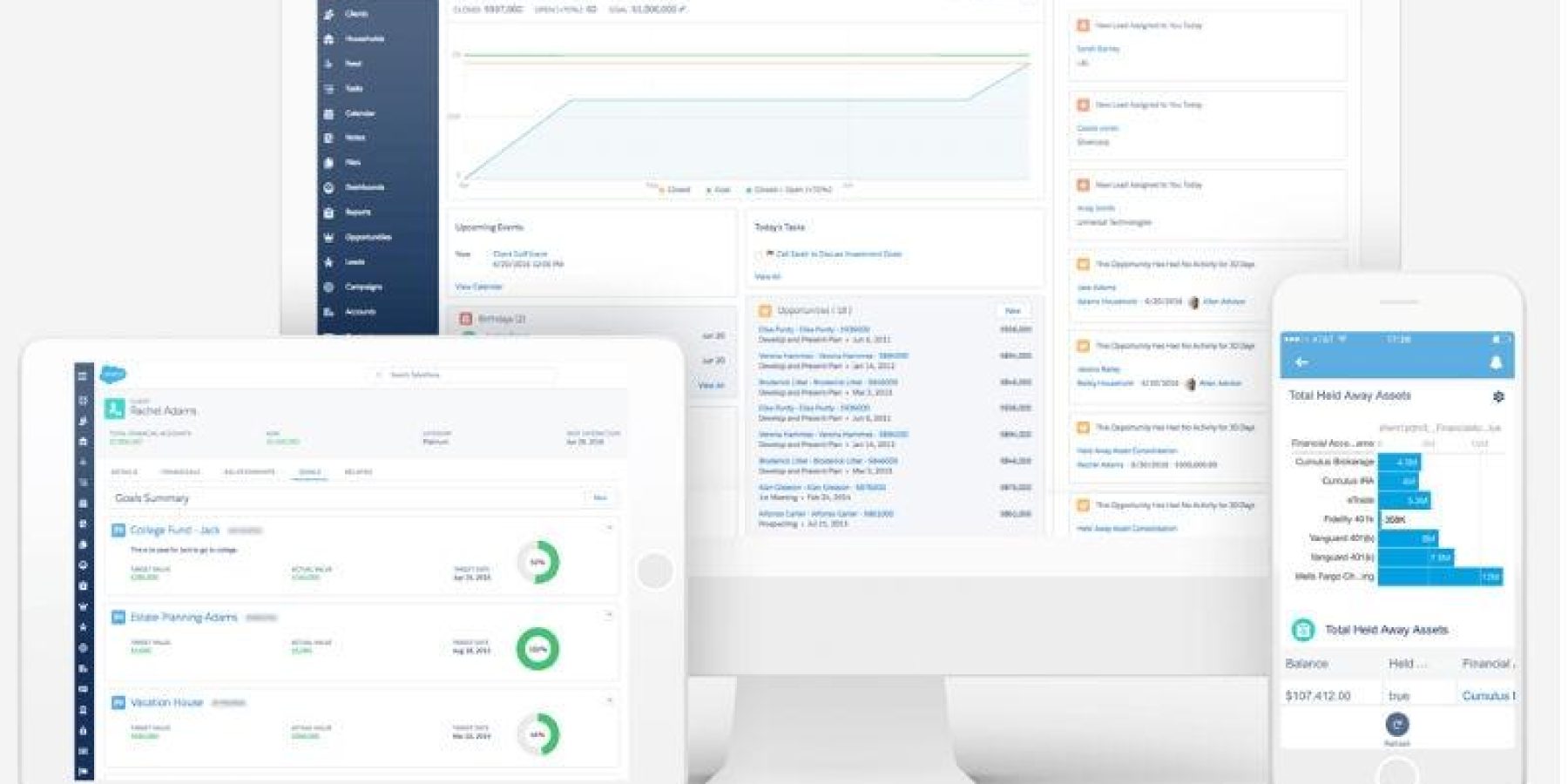The height and width of the screenshot is (784, 1568).
Task: Click College Fund 52% progress ring
Action: coord(538,562)
